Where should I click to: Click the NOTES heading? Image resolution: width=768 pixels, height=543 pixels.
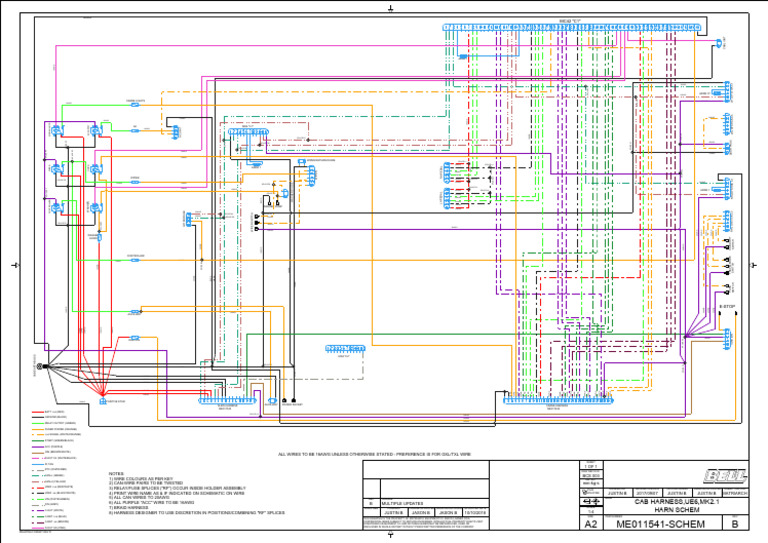(x=116, y=473)
